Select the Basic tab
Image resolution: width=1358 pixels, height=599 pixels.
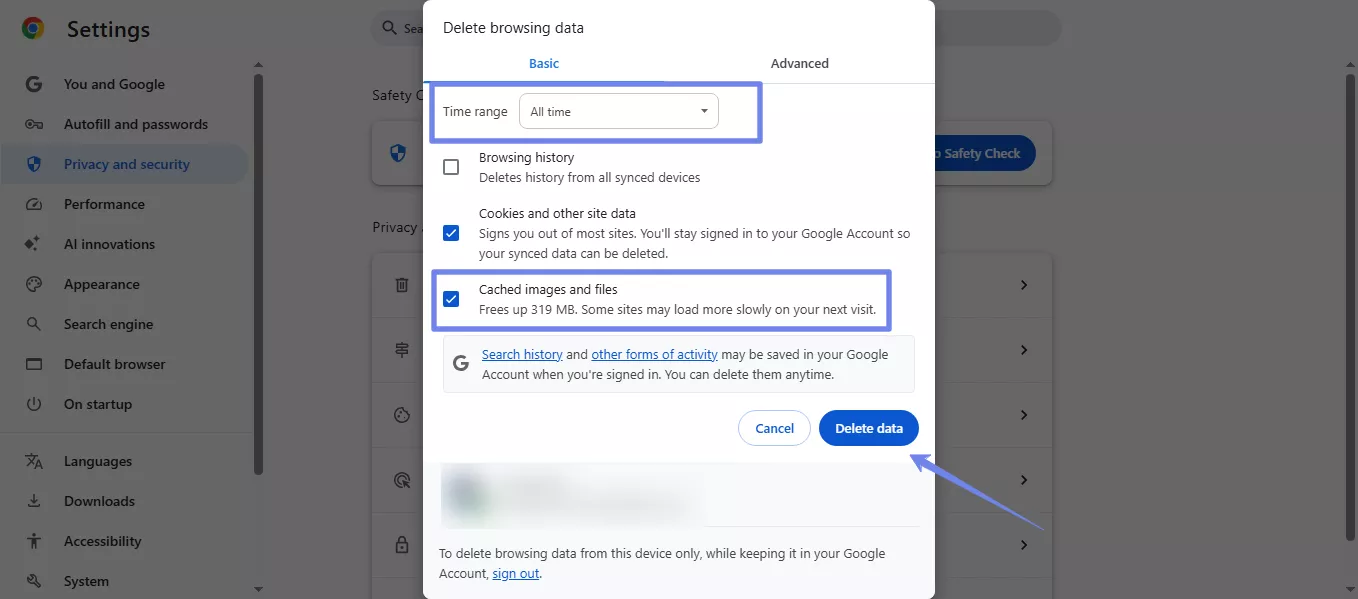click(543, 63)
